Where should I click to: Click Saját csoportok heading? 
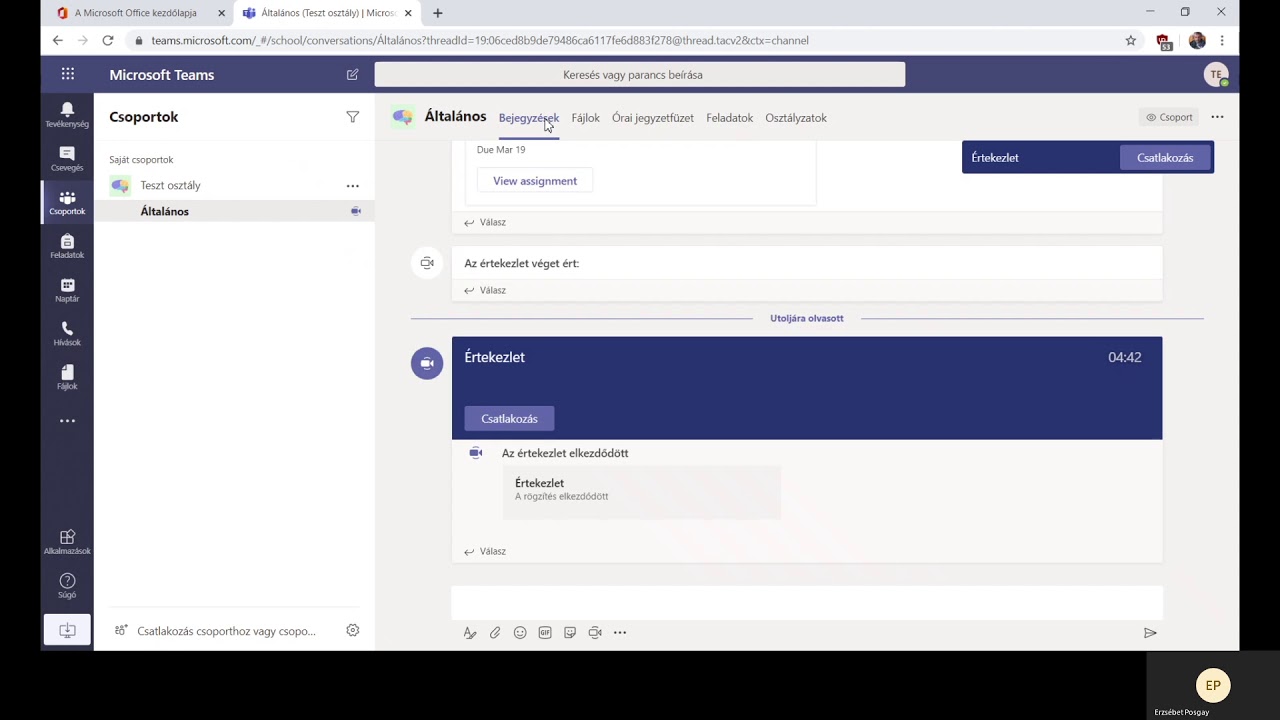[141, 160]
